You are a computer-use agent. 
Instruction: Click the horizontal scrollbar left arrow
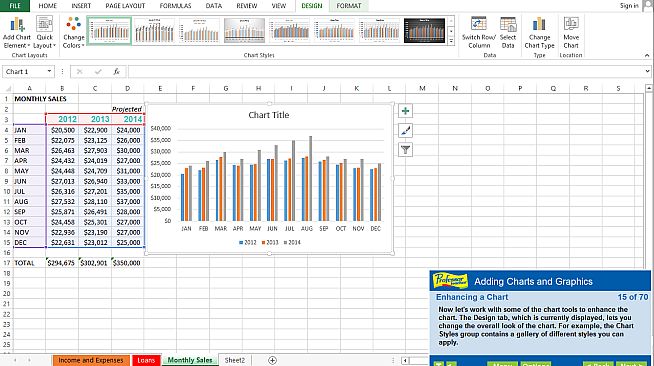tap(405, 360)
